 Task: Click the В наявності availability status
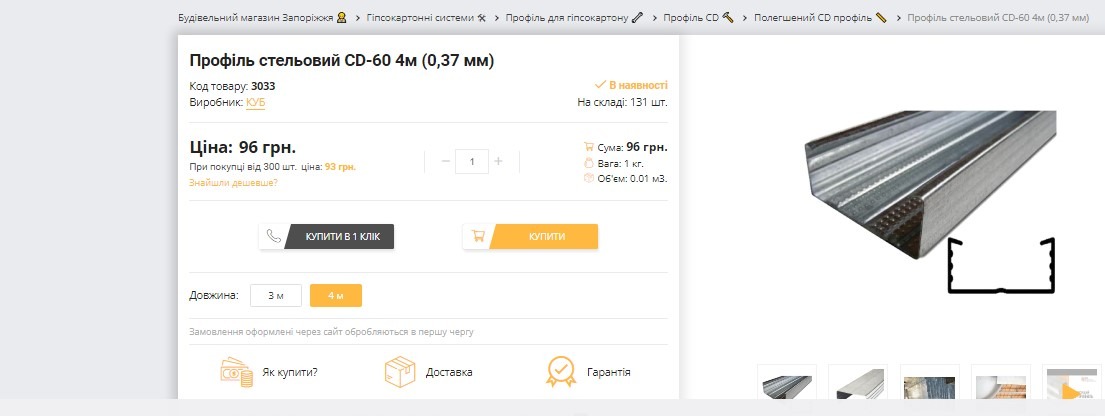[x=631, y=85]
